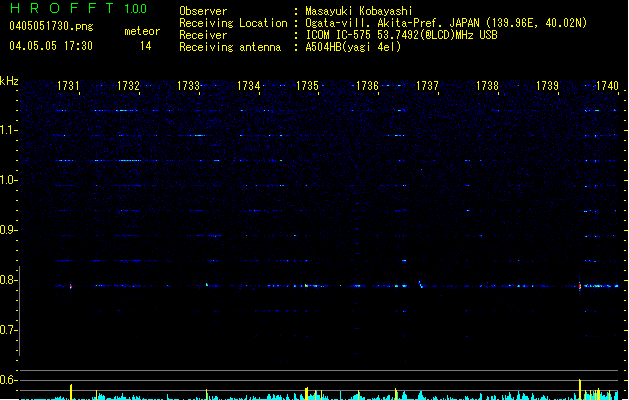The image size is (629, 400).
Task: Click the 1.1 kHz axis label
Action: tap(8, 130)
